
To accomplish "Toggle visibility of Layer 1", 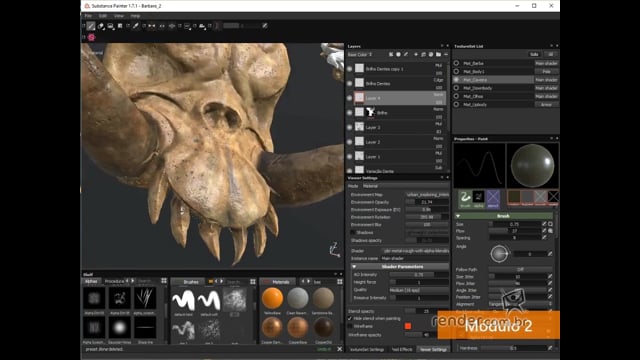I will [349, 156].
